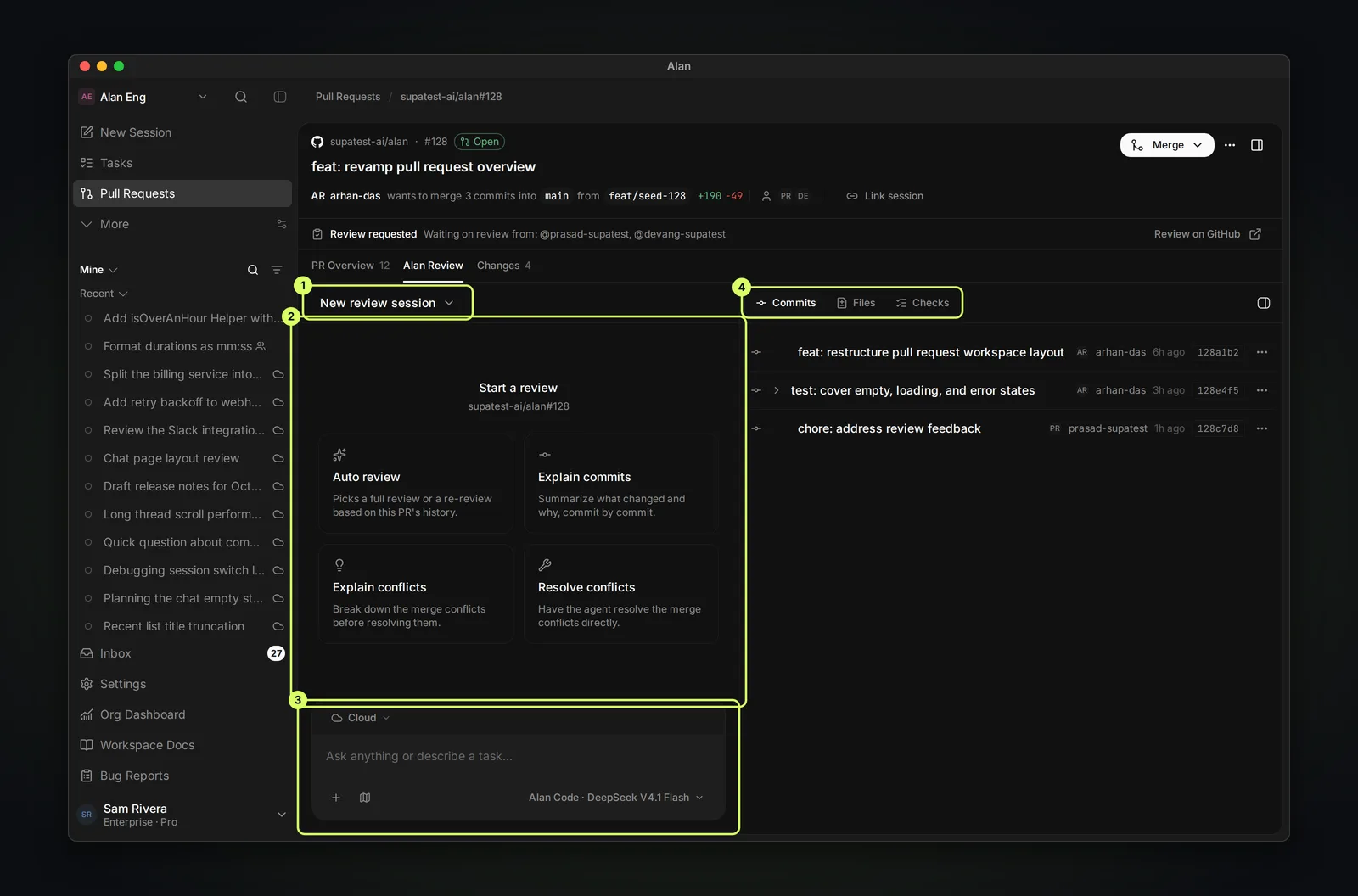Choose the Auto review card
Image resolution: width=1358 pixels, height=896 pixels.
coord(416,484)
